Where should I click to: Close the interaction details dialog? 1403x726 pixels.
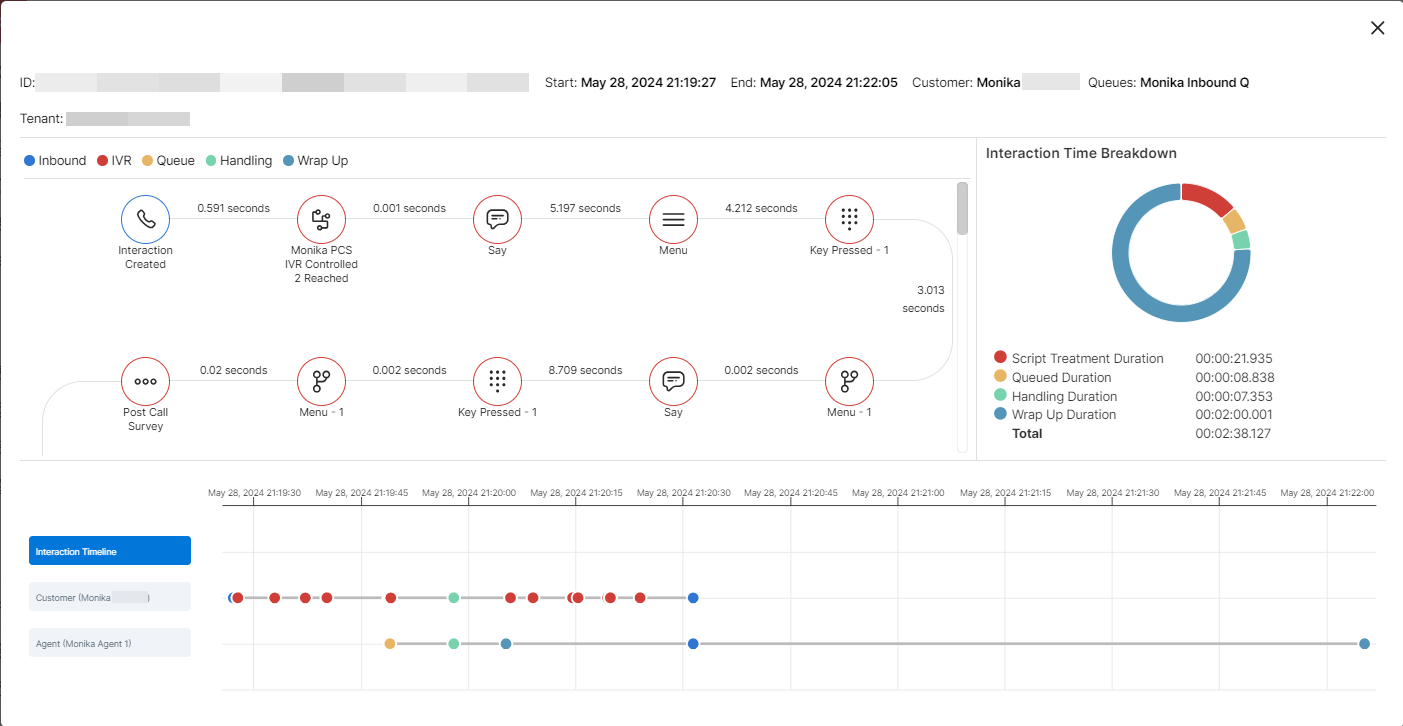[x=1377, y=28]
